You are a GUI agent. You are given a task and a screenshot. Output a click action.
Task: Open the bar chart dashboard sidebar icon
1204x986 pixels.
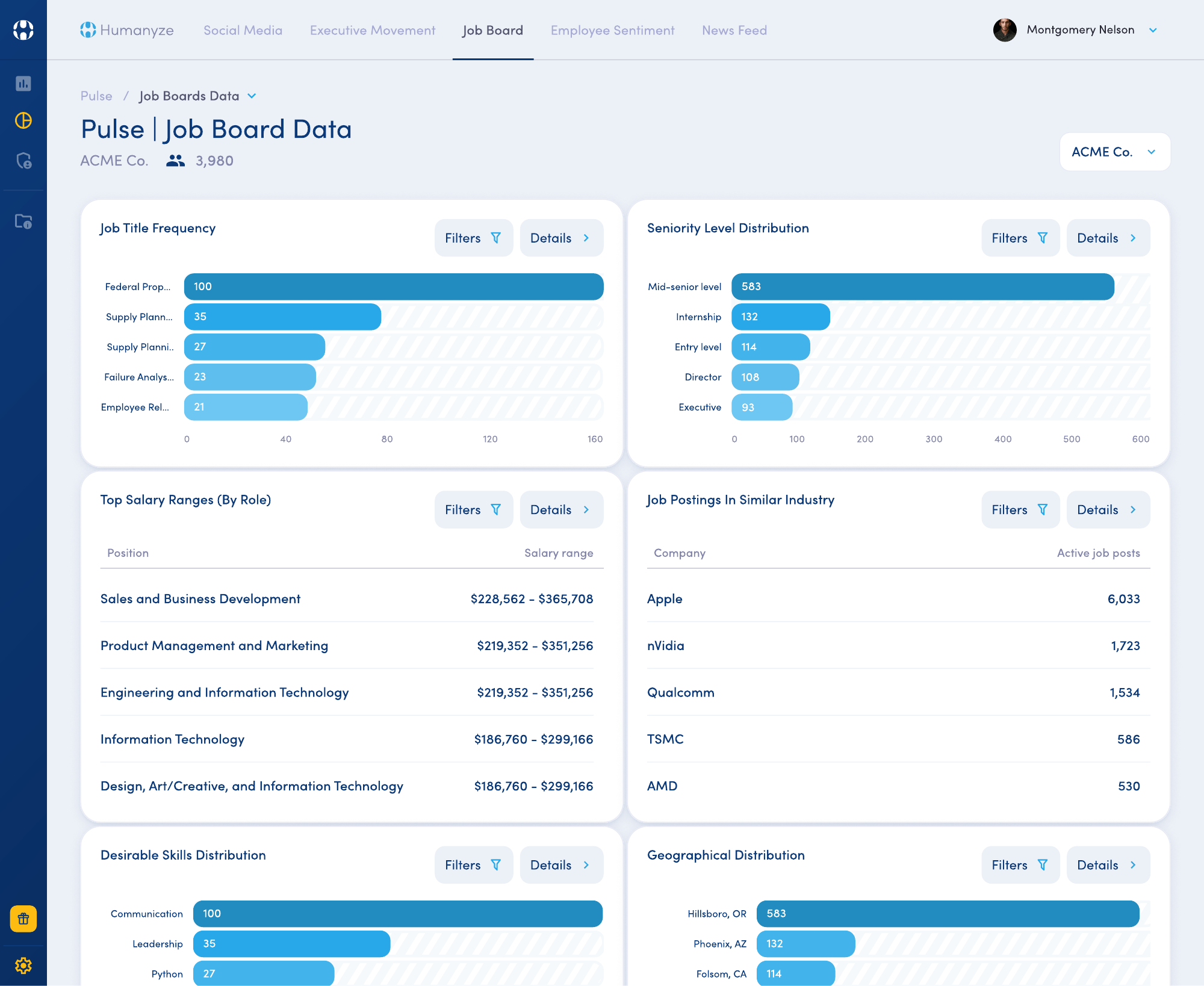pos(23,84)
